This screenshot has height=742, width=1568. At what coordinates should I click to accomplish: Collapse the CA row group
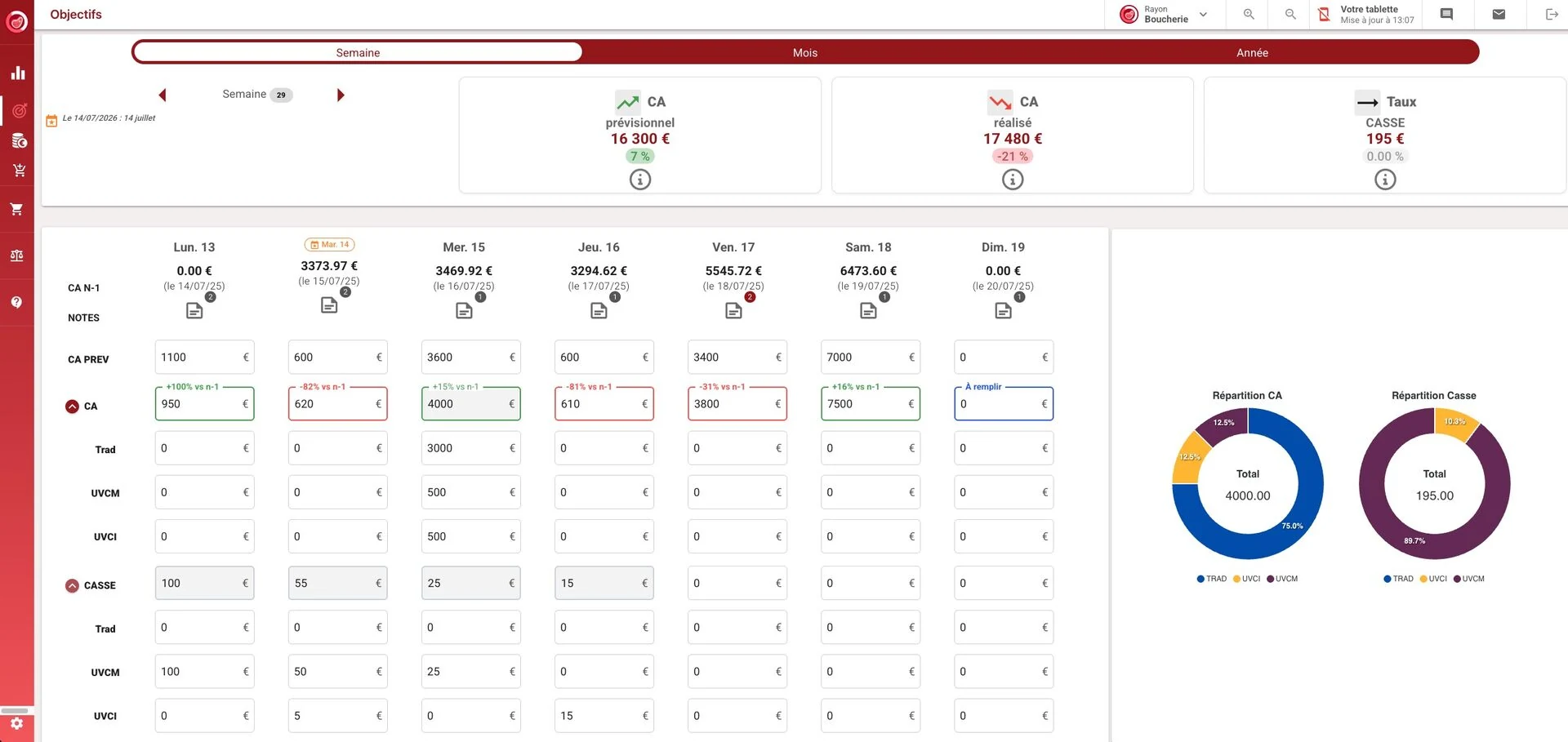[72, 407]
